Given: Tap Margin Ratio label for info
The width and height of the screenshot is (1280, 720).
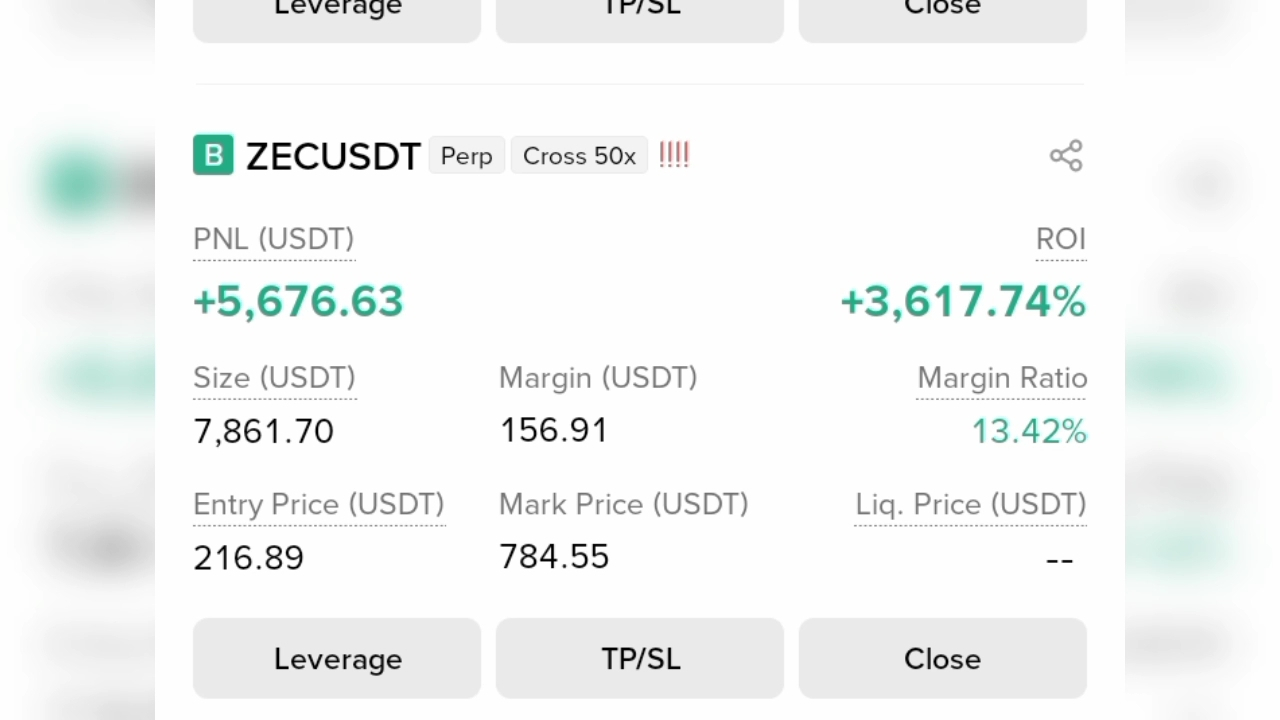Looking at the screenshot, I should click(x=1002, y=378).
